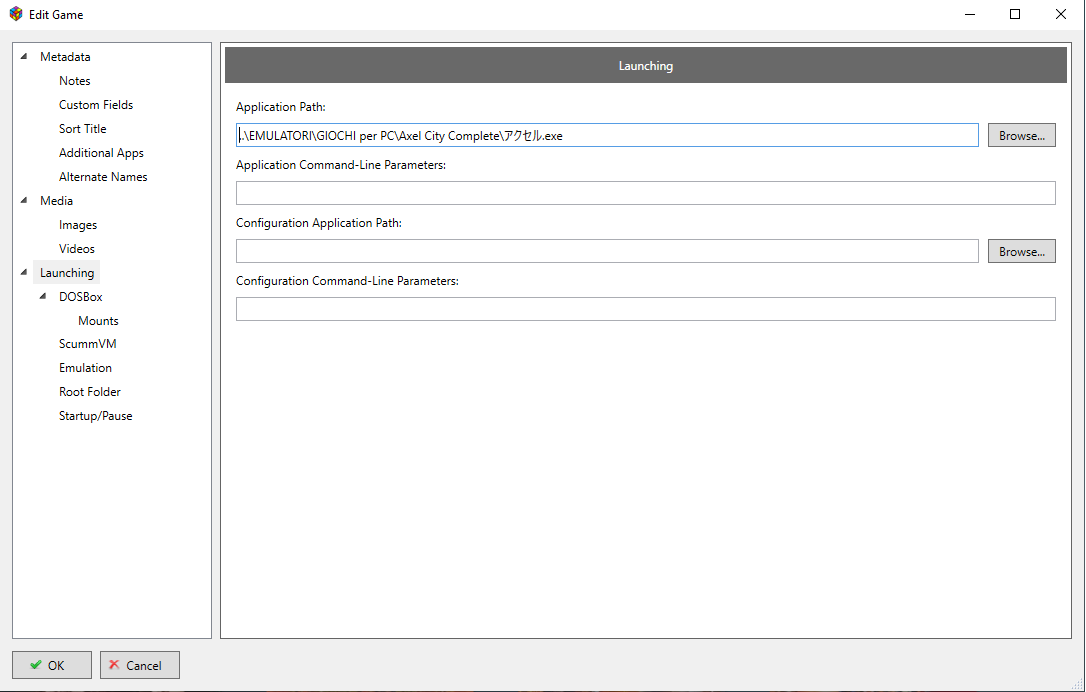Open Additional Apps section

click(x=101, y=153)
